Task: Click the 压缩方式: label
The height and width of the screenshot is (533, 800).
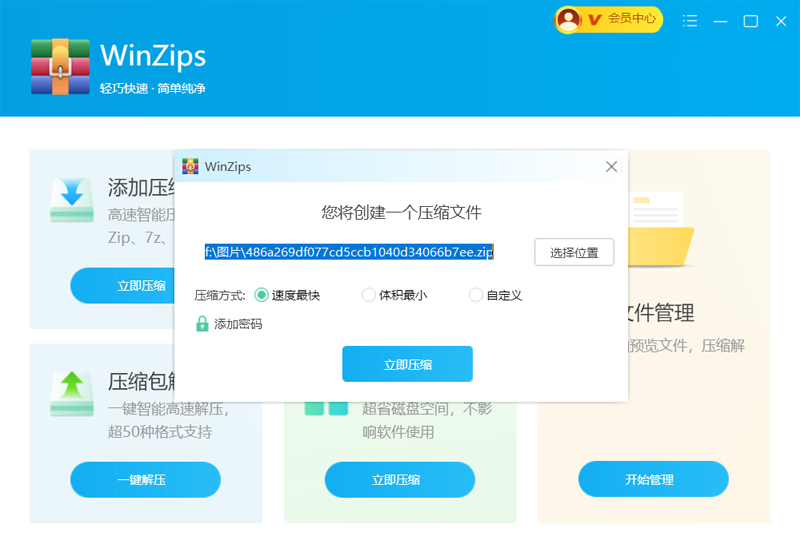Action: (220, 295)
